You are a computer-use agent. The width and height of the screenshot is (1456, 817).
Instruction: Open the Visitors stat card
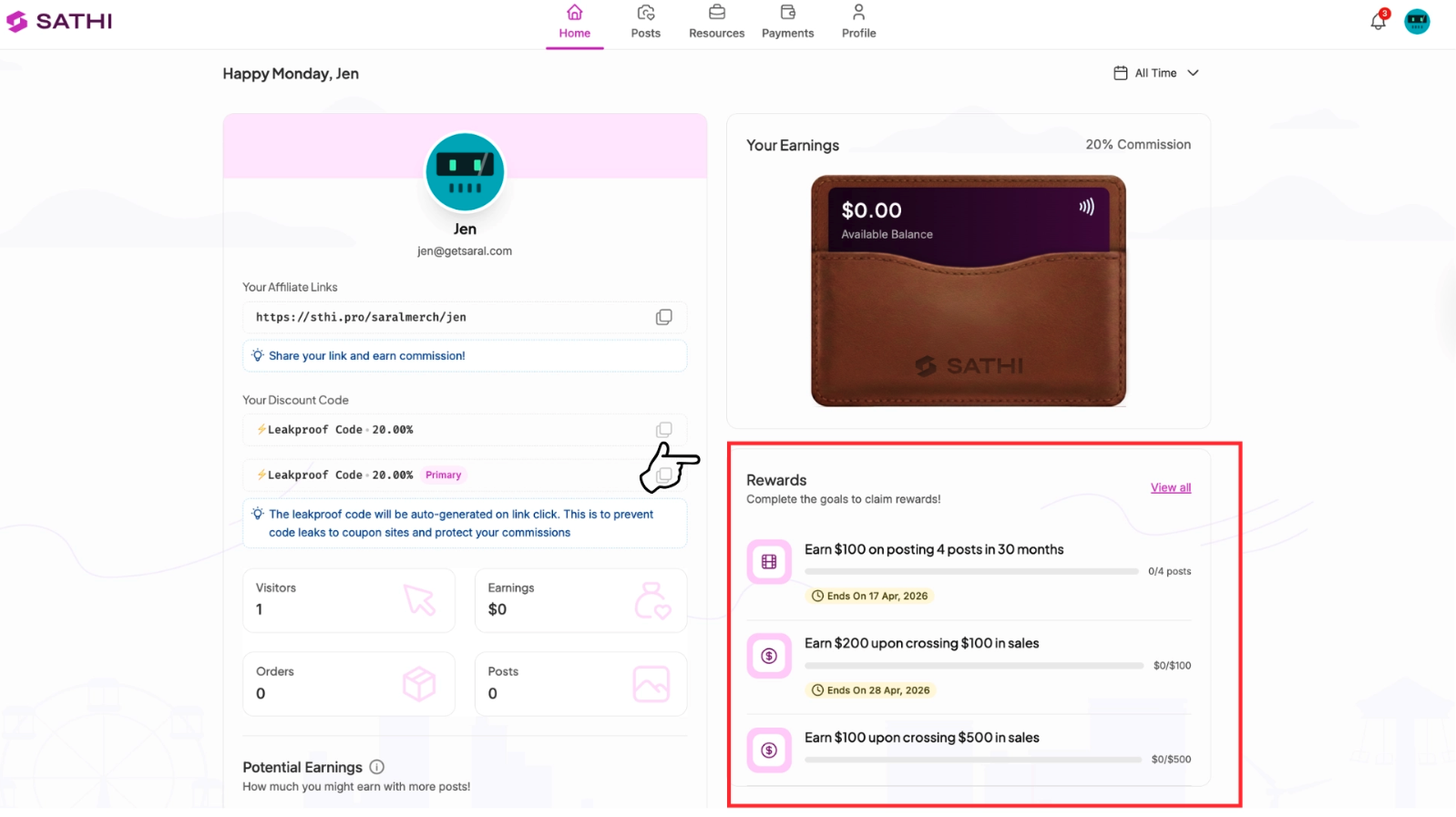(x=349, y=600)
